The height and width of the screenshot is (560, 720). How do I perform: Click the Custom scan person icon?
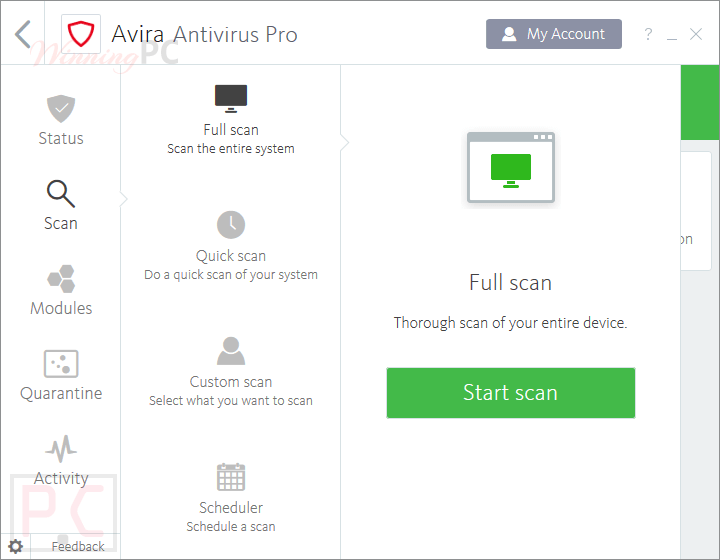click(x=231, y=351)
